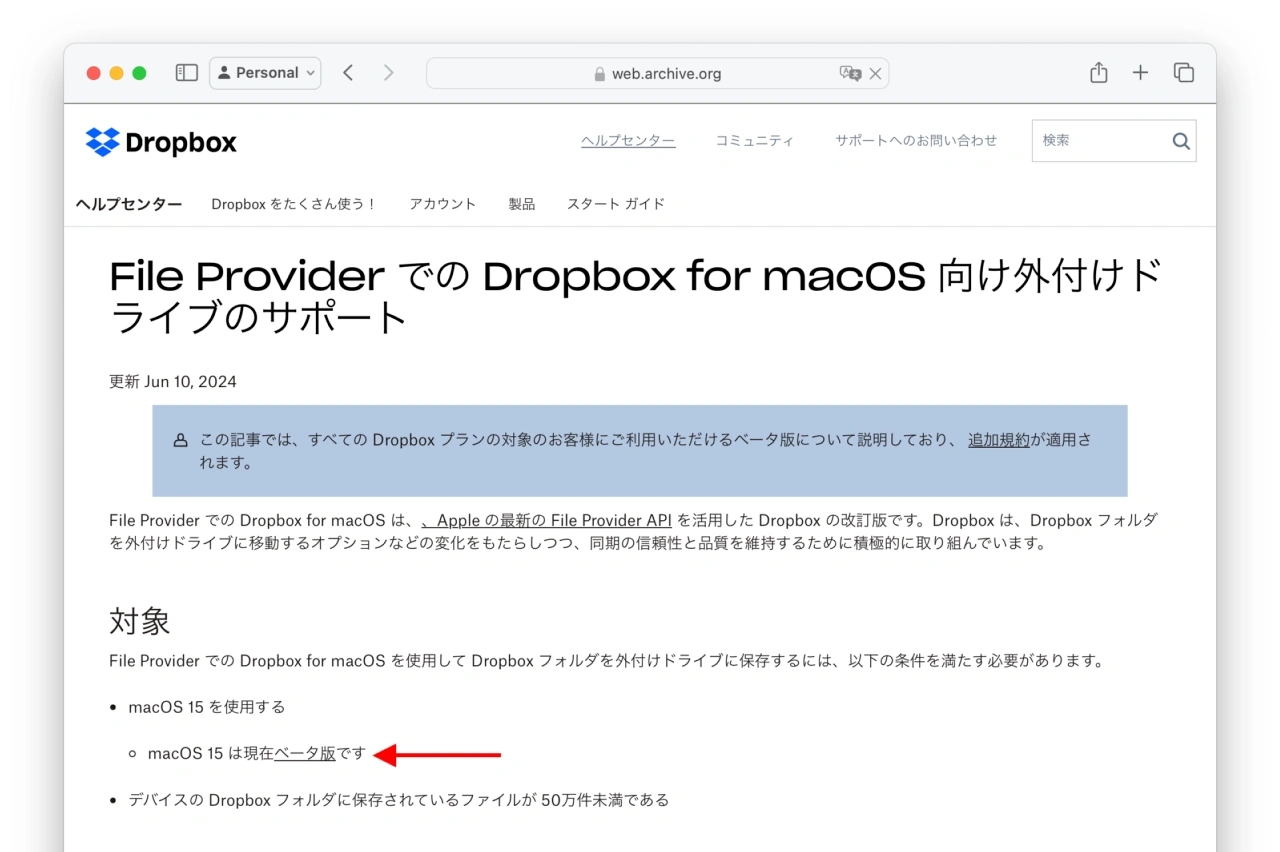The width and height of the screenshot is (1280, 852).
Task: Click the Dropbox logo
Action: (161, 142)
